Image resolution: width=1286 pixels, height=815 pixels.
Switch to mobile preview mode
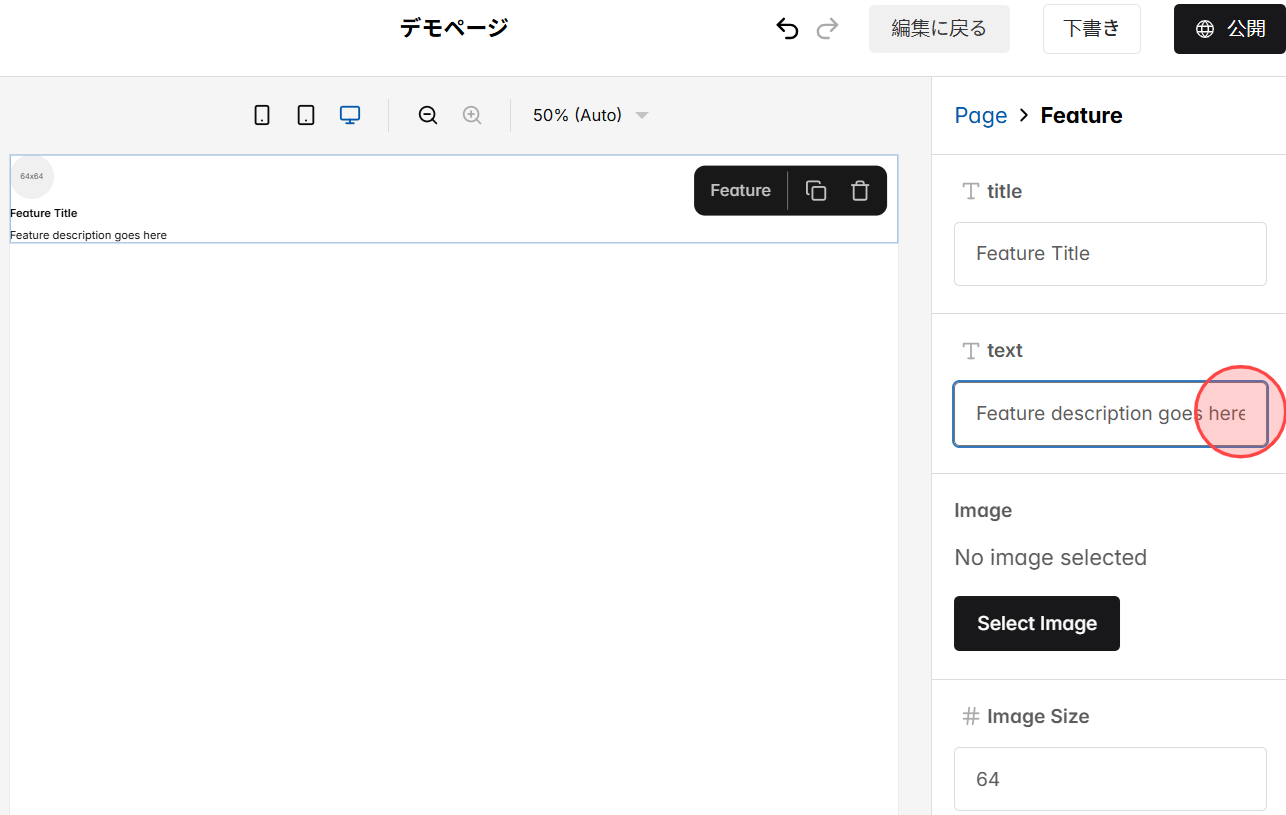pos(261,114)
